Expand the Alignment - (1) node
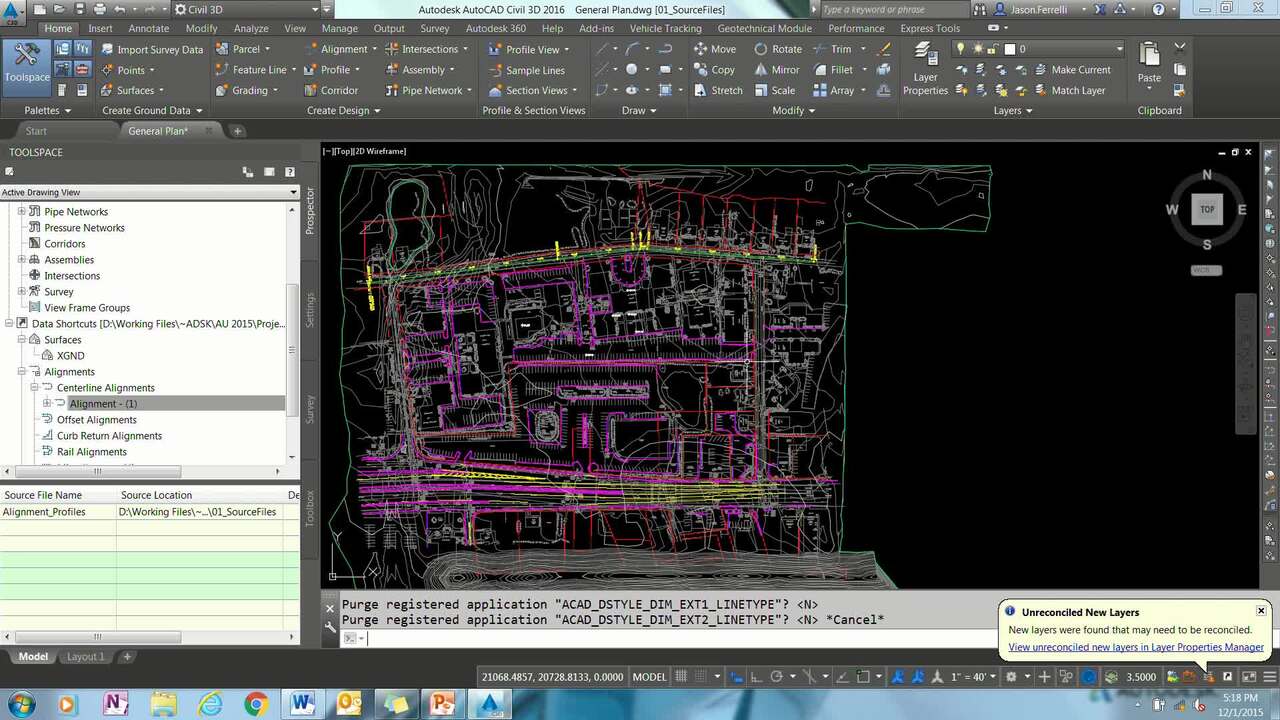The width and height of the screenshot is (1280, 720). point(46,404)
